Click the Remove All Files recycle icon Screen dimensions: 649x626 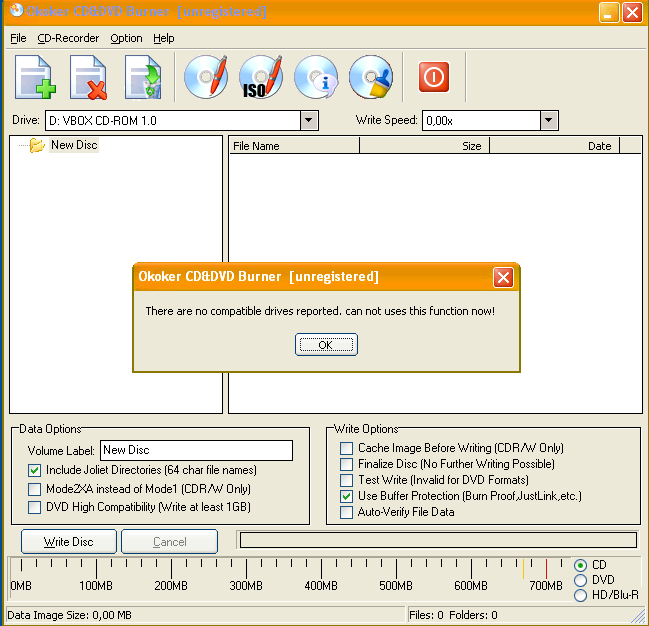coord(143,77)
